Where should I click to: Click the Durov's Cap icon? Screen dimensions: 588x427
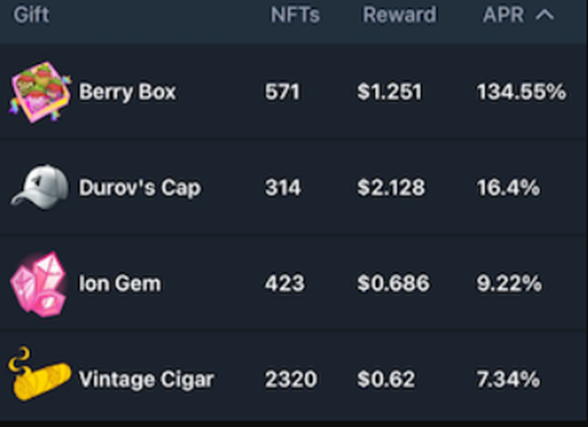40,187
